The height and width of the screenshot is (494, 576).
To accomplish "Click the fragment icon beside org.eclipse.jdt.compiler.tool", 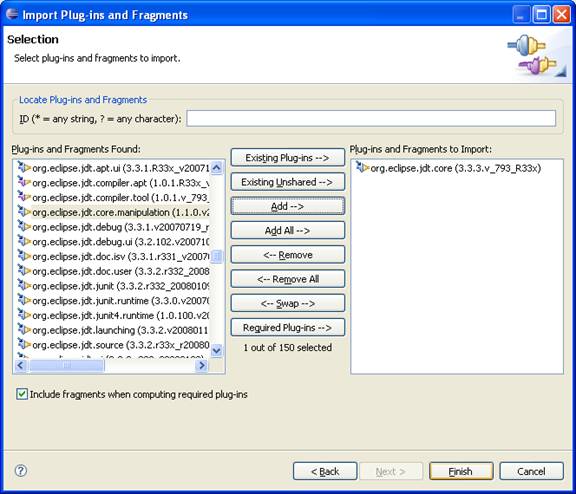I will (24, 197).
